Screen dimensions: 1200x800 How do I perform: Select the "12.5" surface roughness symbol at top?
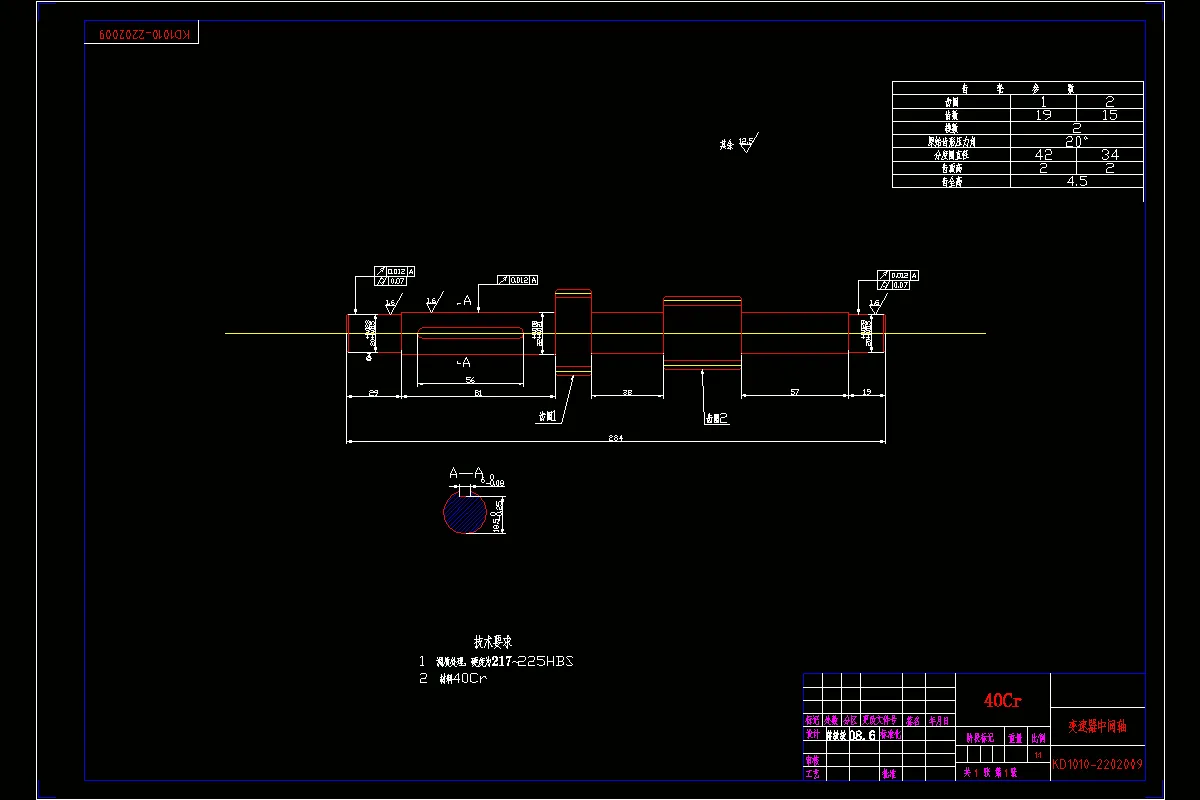click(x=748, y=142)
